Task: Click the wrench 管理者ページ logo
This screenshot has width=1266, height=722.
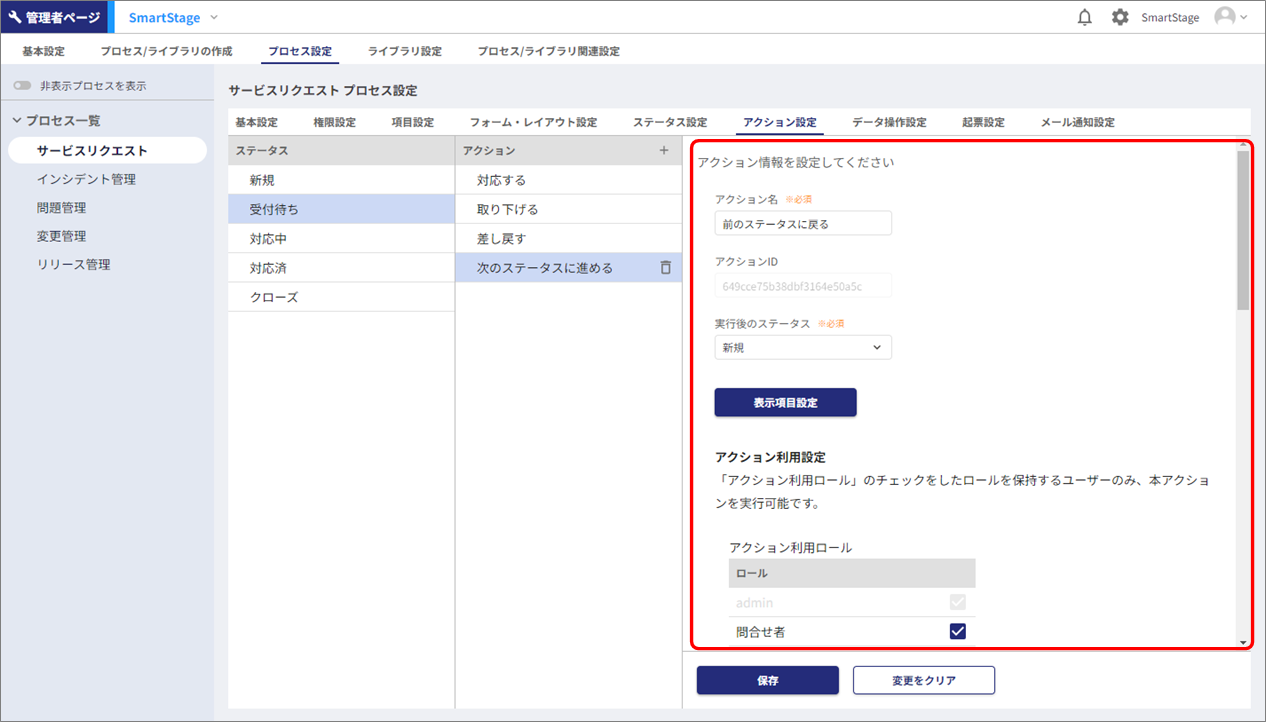Action: point(54,17)
